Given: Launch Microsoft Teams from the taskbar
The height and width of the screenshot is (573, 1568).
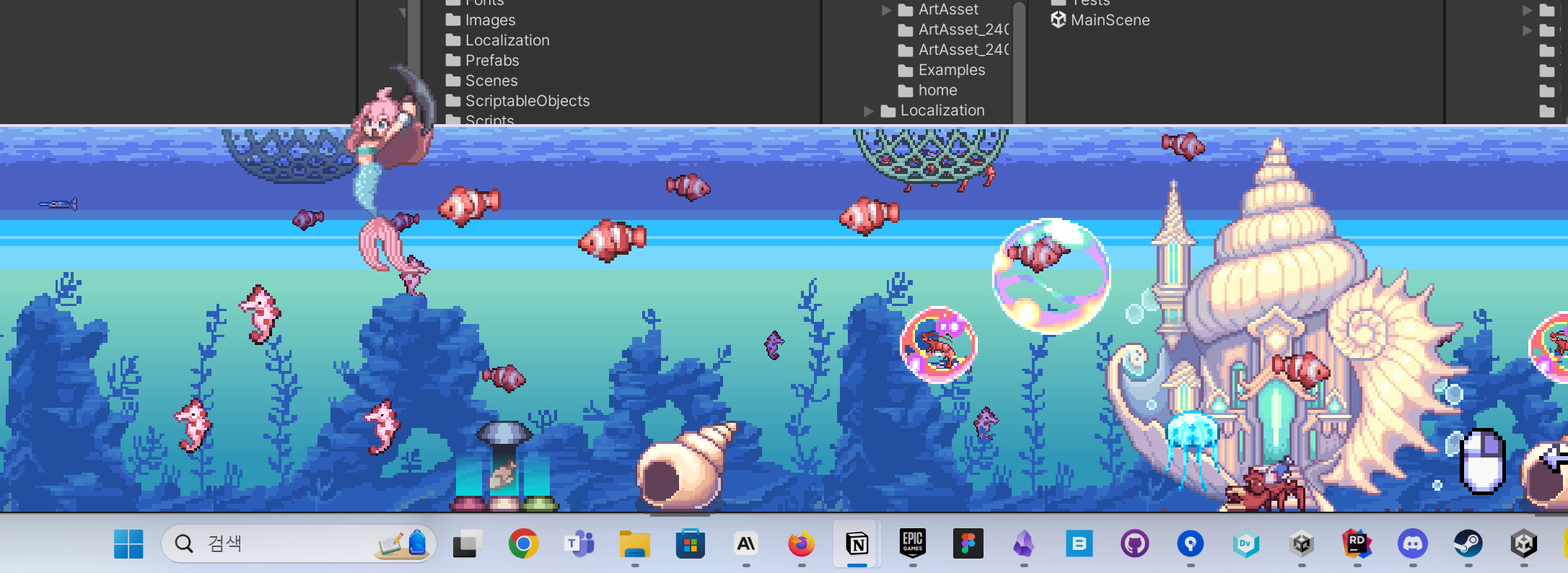Looking at the screenshot, I should (579, 544).
